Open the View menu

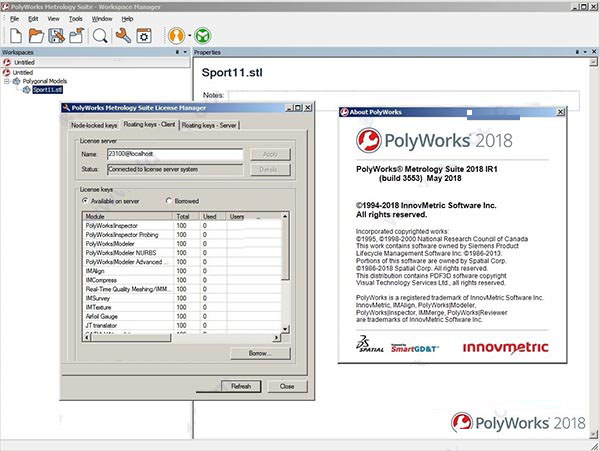[54, 19]
